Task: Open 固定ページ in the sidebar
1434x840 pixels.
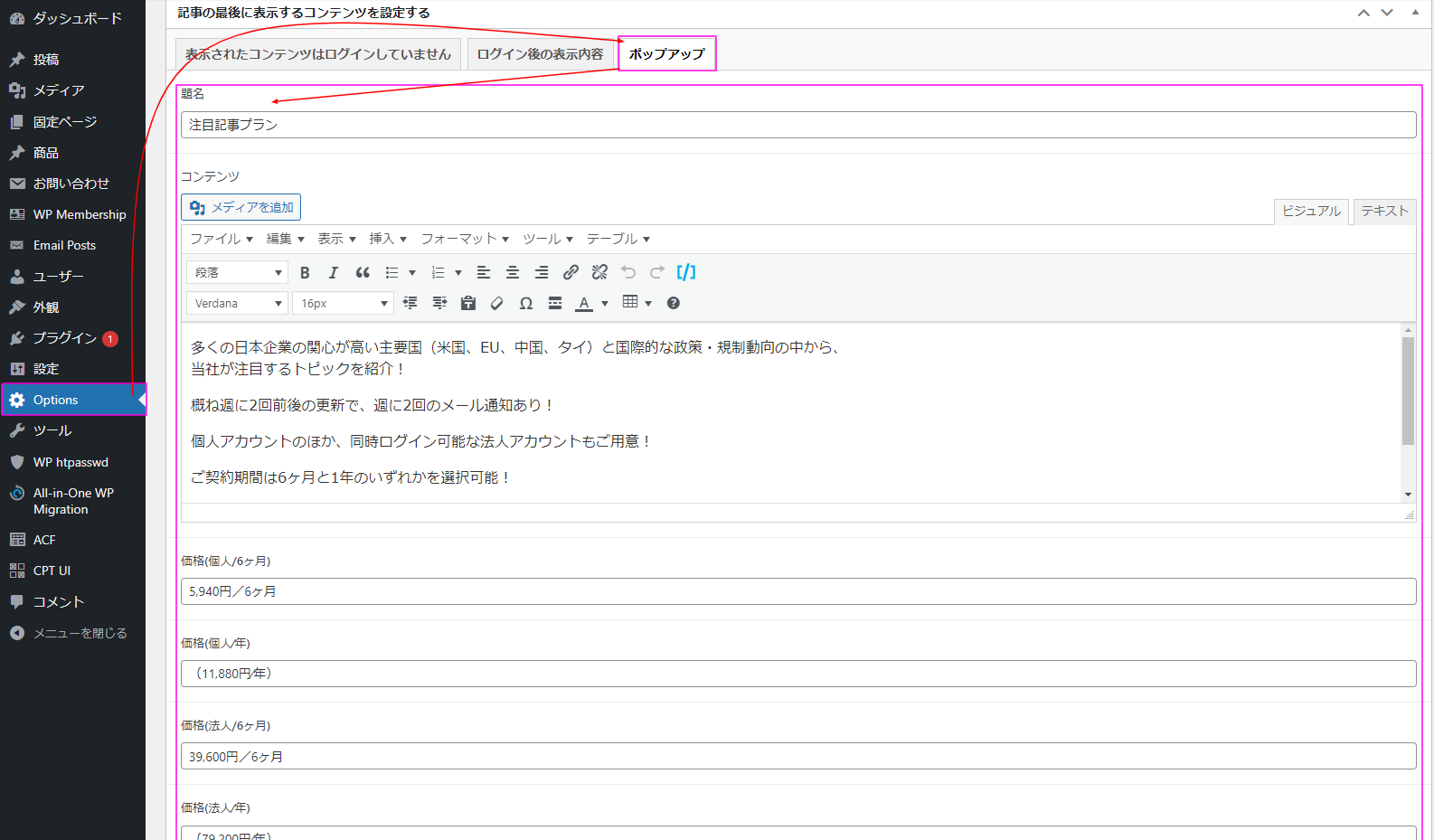Action: tap(72, 121)
